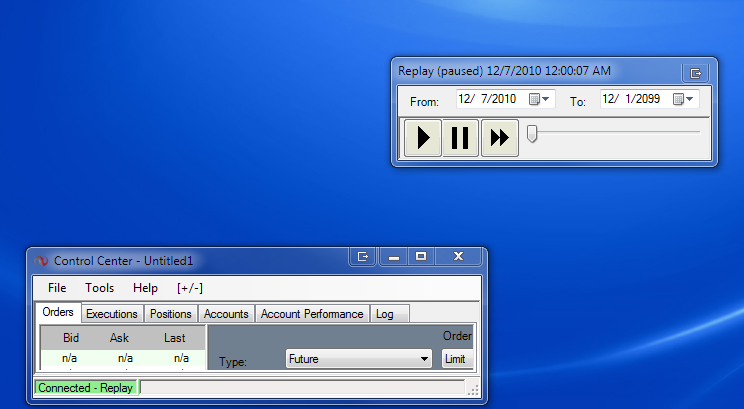Open the Help menu
Image resolution: width=744 pixels, height=409 pixels.
[145, 288]
